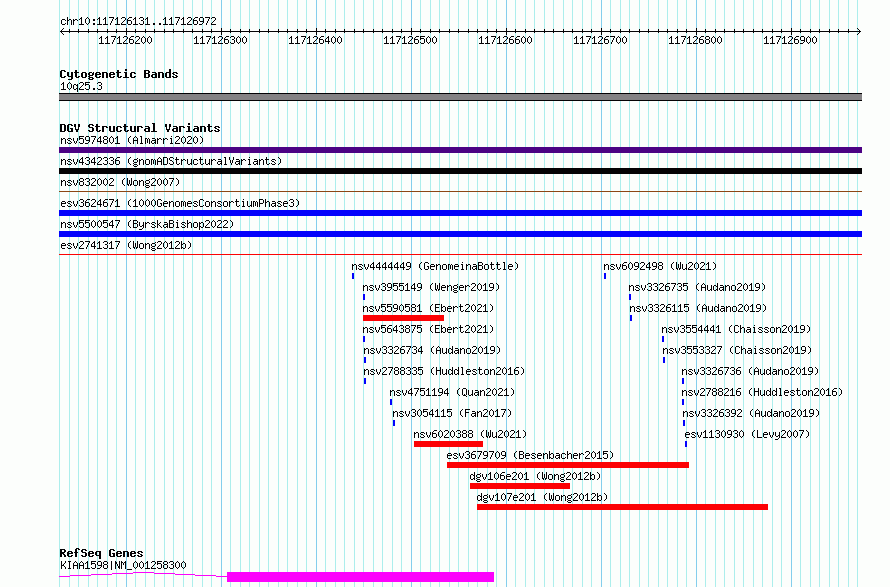This screenshot has height=587, width=890.
Task: Click the nsv3326734 (Audano2019) label
Action: [432, 350]
